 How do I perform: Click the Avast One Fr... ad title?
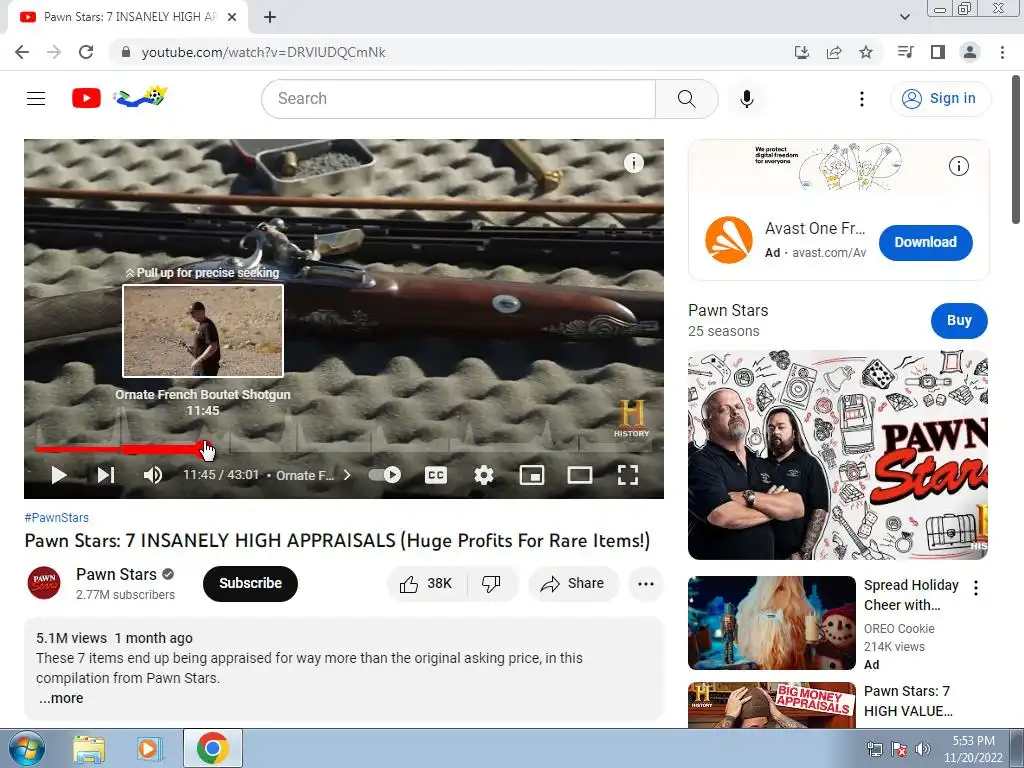(815, 229)
